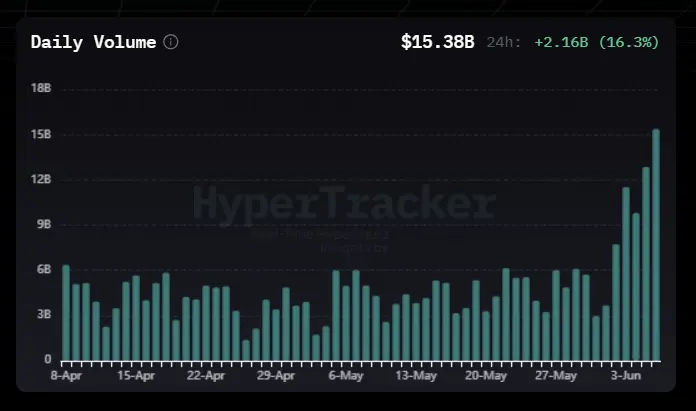The height and width of the screenshot is (411, 696).
Task: Click the 27-May date label
Action: (556, 375)
